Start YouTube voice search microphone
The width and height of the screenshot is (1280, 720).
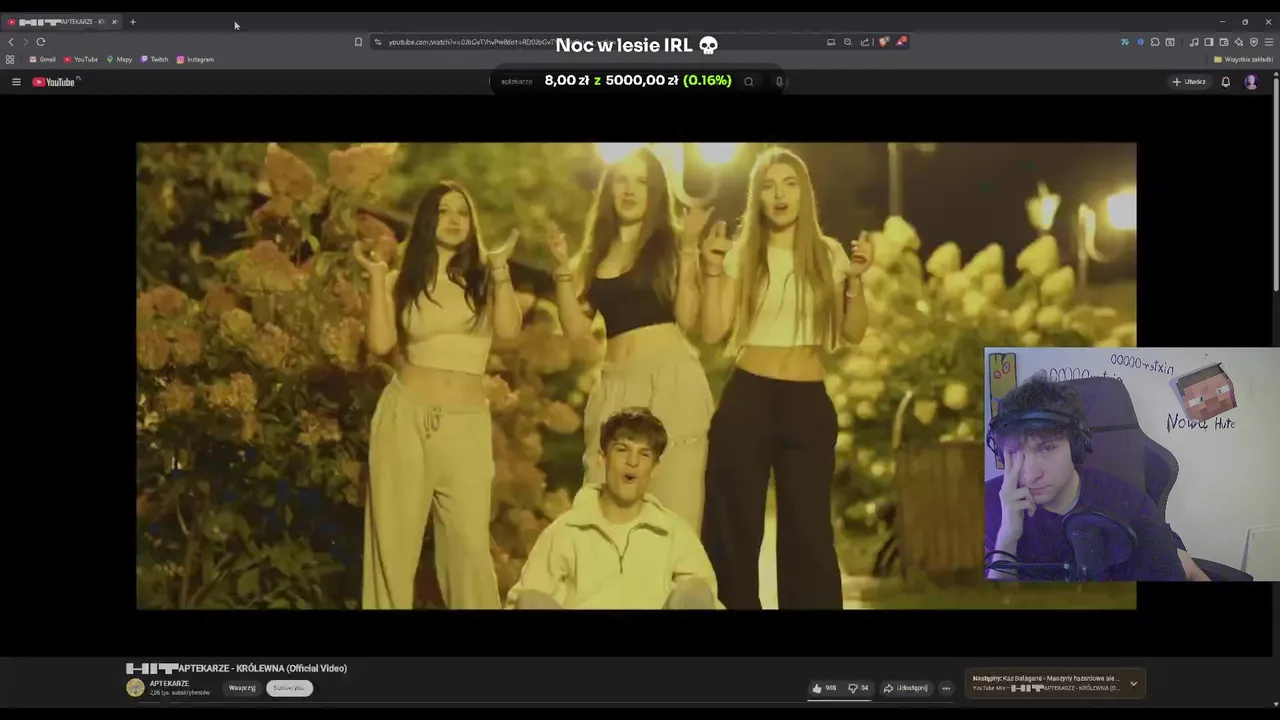779,82
